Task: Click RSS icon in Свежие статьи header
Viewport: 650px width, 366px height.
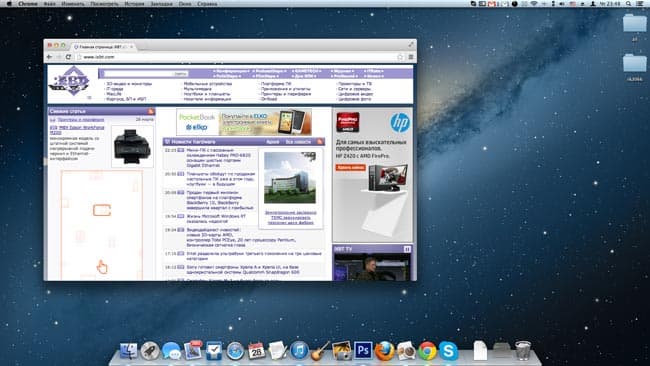Action: tap(150, 111)
